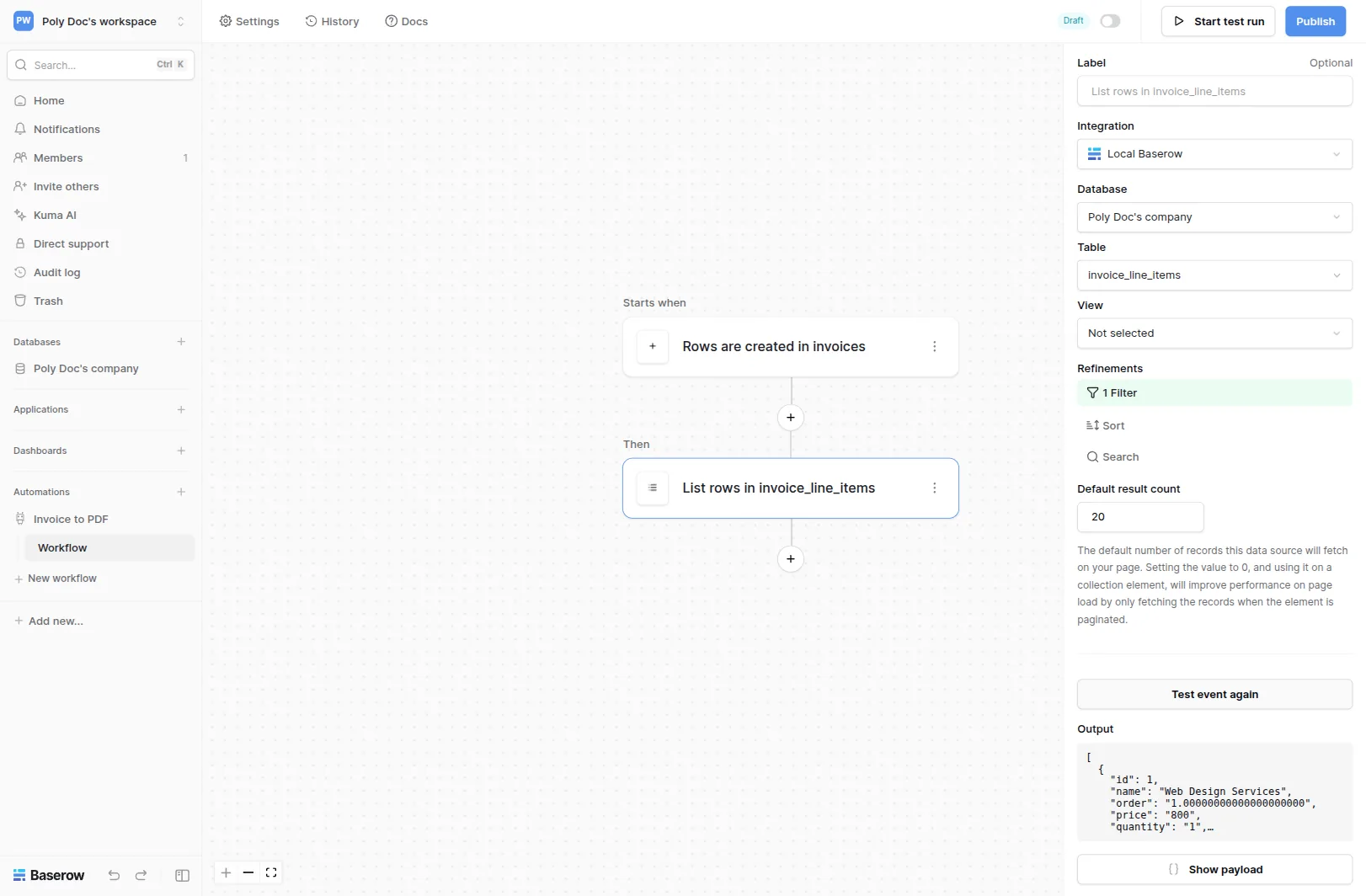
Task: Click the PW workspace avatar
Action: coord(24,21)
